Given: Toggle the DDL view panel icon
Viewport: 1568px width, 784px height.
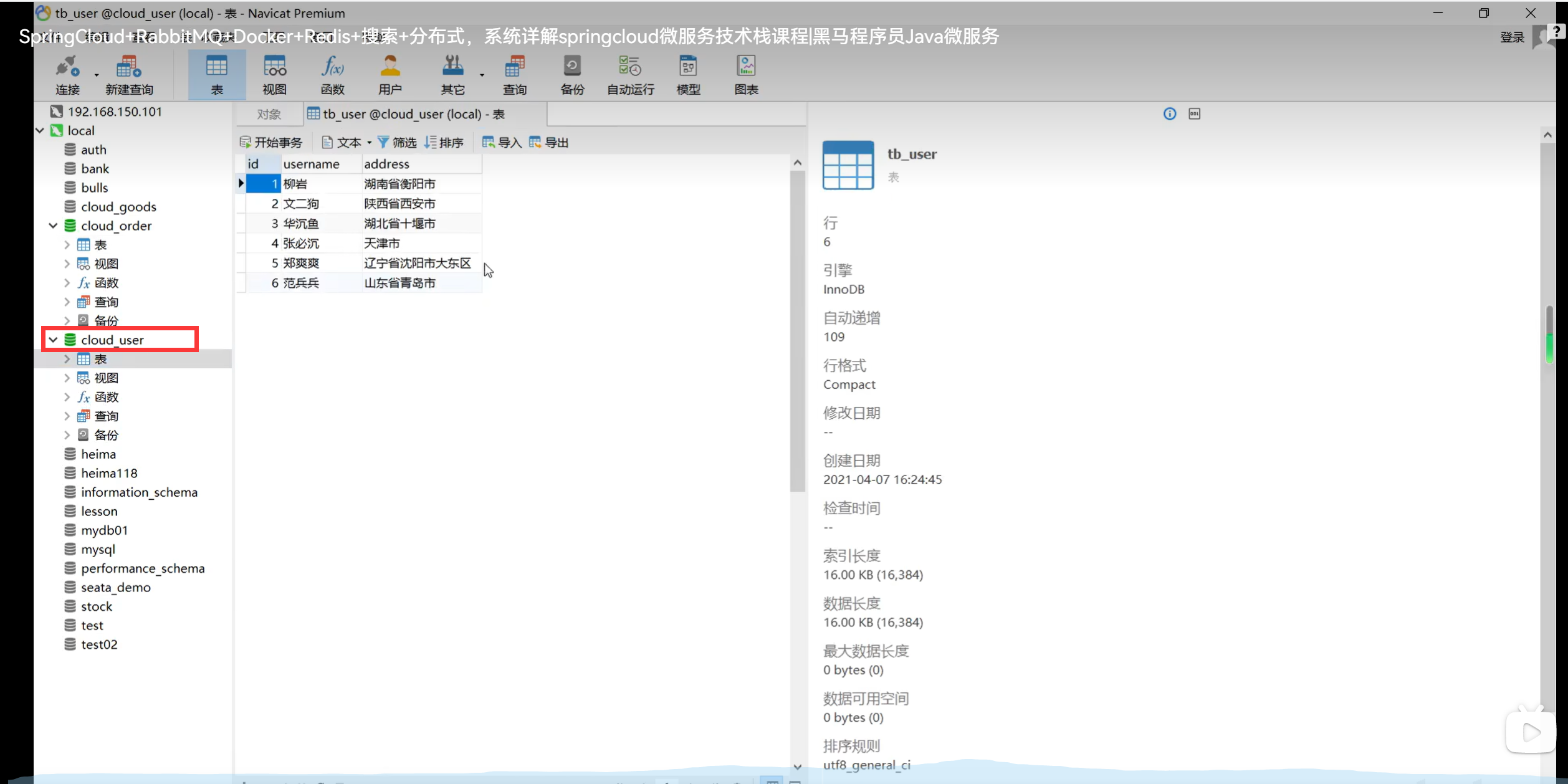Looking at the screenshot, I should (x=1194, y=113).
